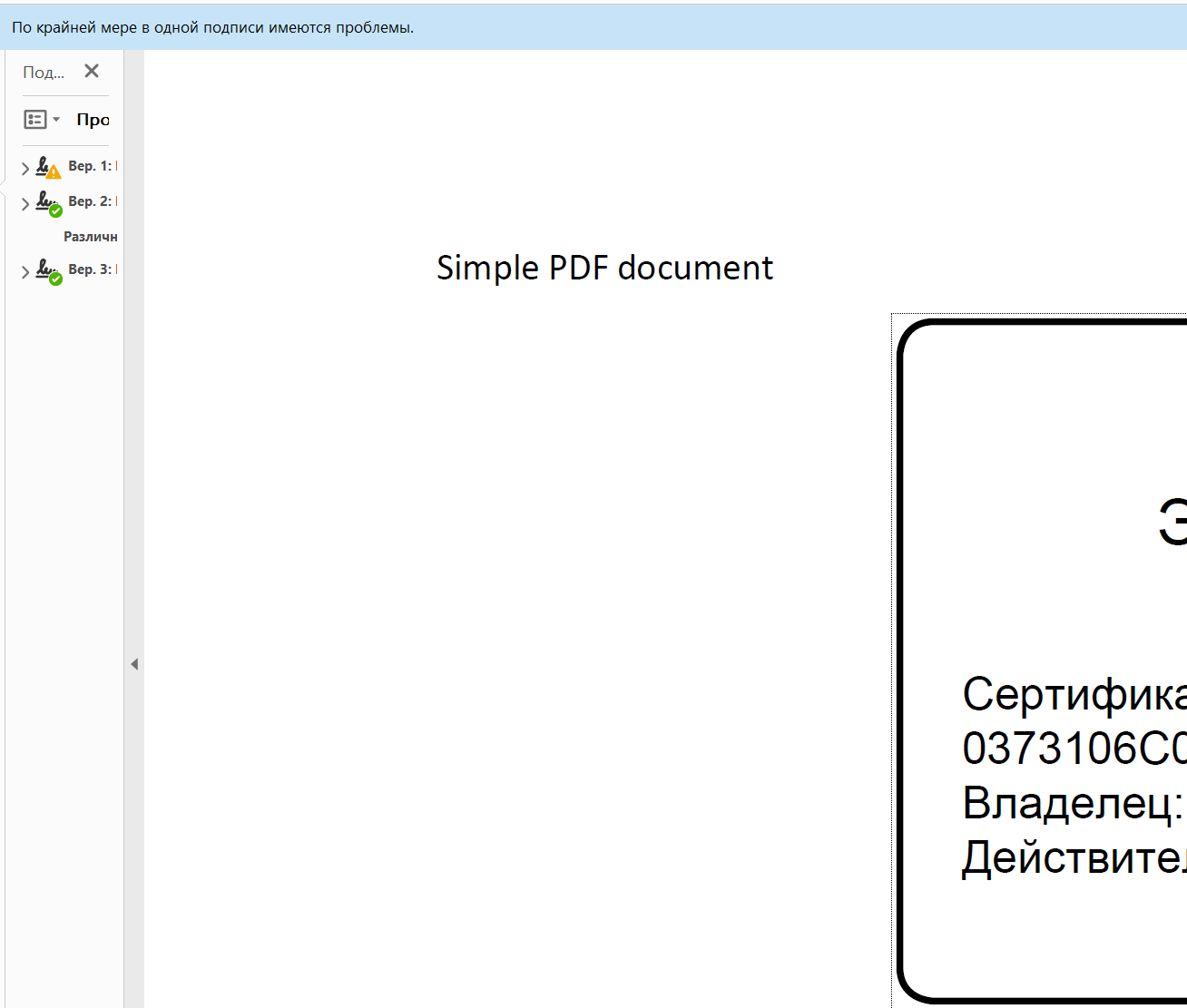
Task: Select the "Вер. 2" signature label
Action: coord(90,201)
